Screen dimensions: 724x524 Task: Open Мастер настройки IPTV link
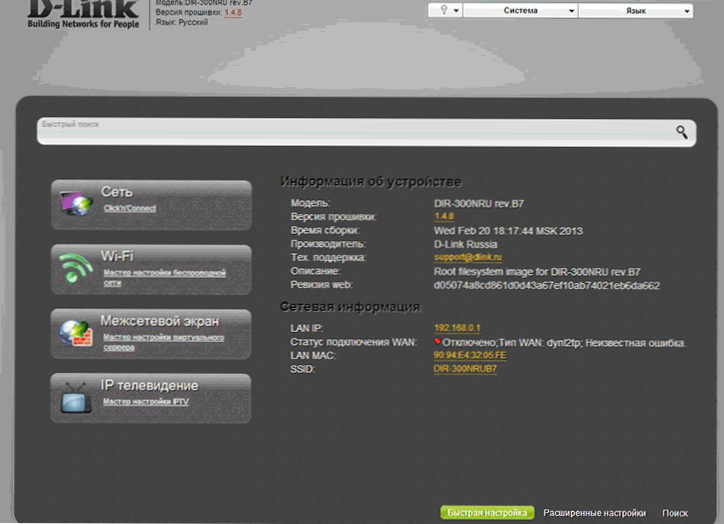pos(146,402)
